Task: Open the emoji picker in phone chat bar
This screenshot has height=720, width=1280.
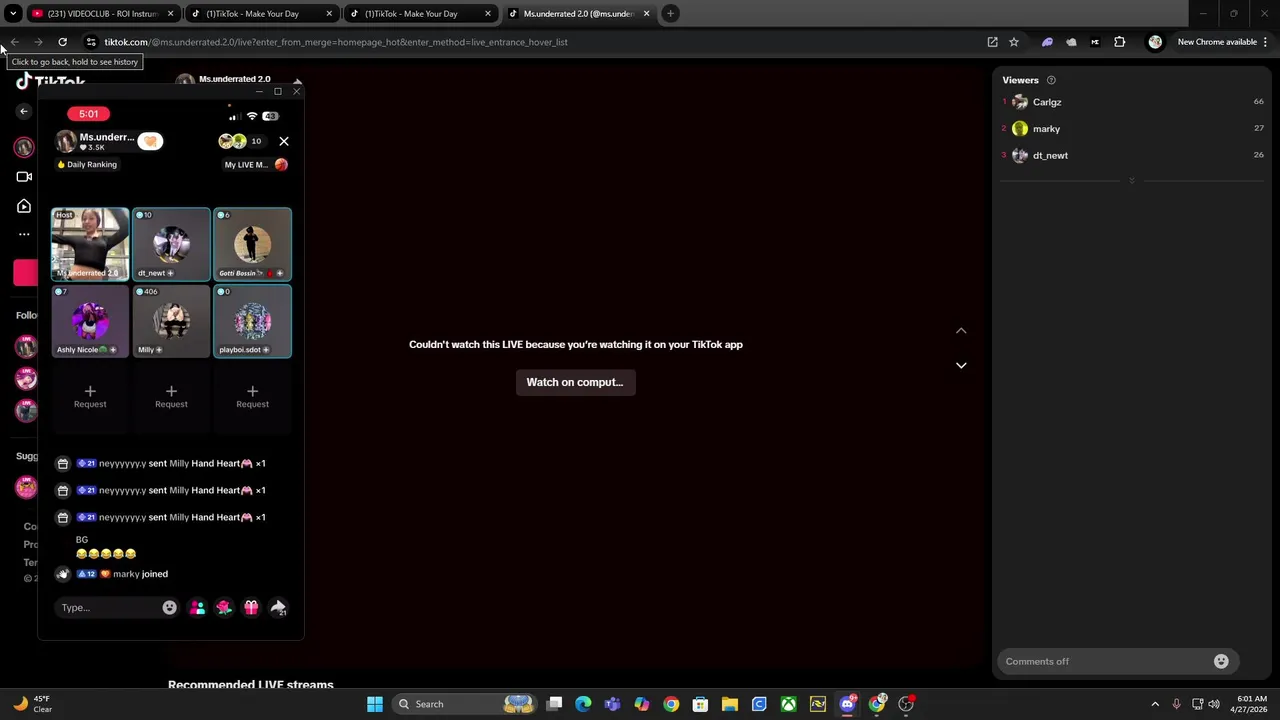Action: coord(170,607)
